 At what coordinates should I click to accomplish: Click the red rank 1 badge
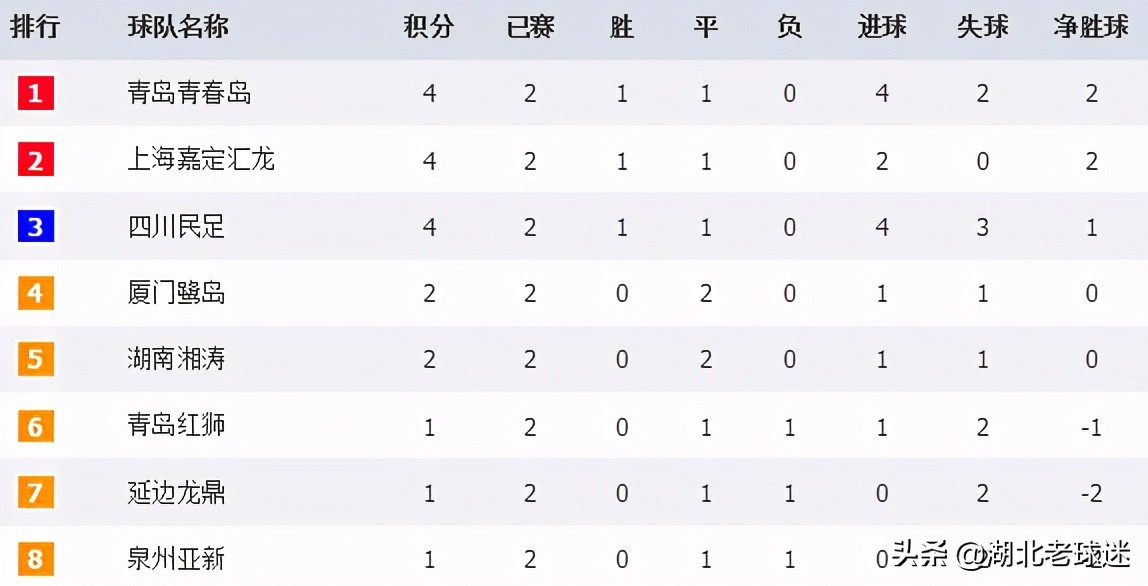click(x=35, y=94)
